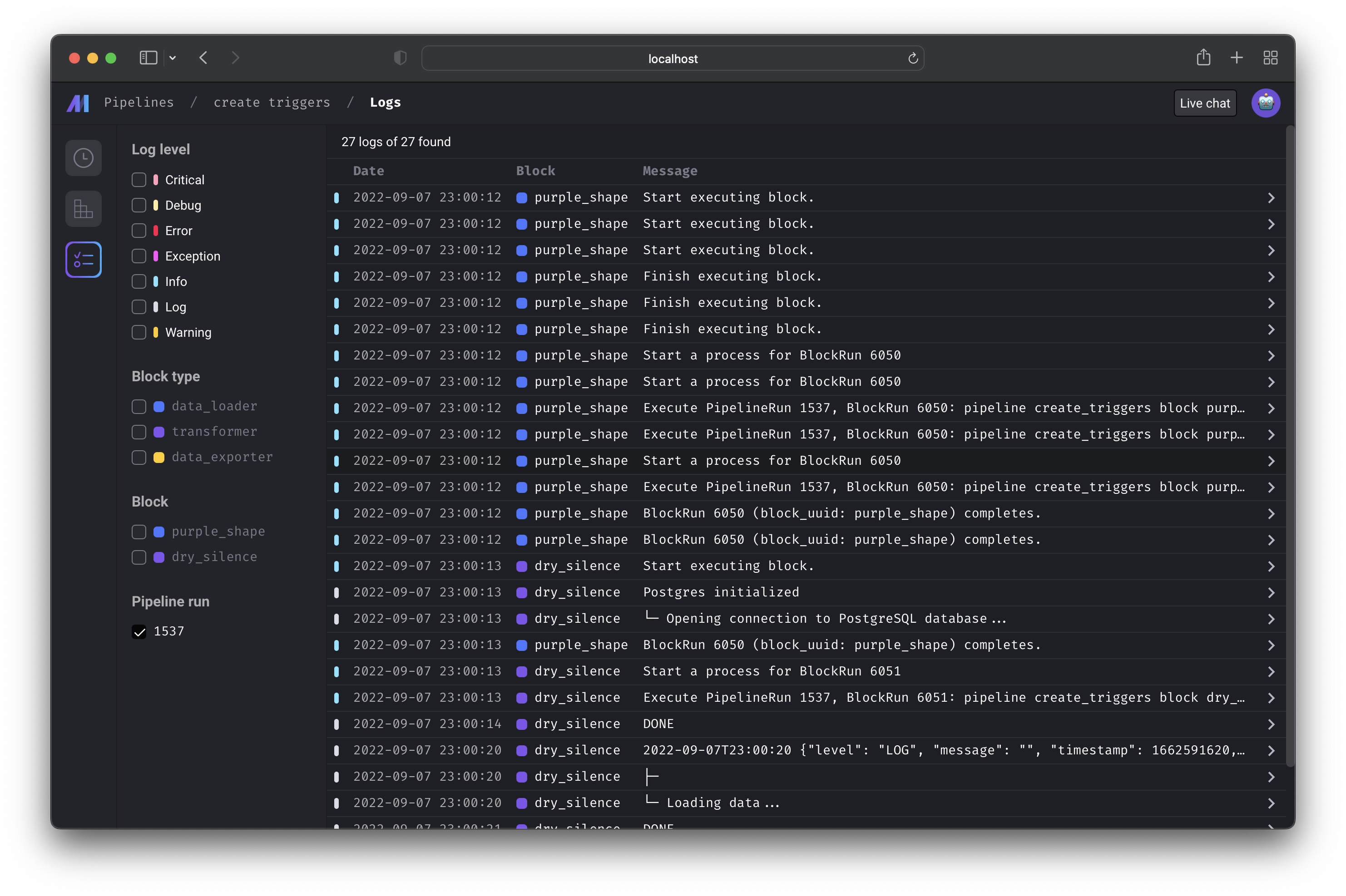Go to create triggers breadcrumb
Image resolution: width=1346 pixels, height=896 pixels.
point(272,102)
